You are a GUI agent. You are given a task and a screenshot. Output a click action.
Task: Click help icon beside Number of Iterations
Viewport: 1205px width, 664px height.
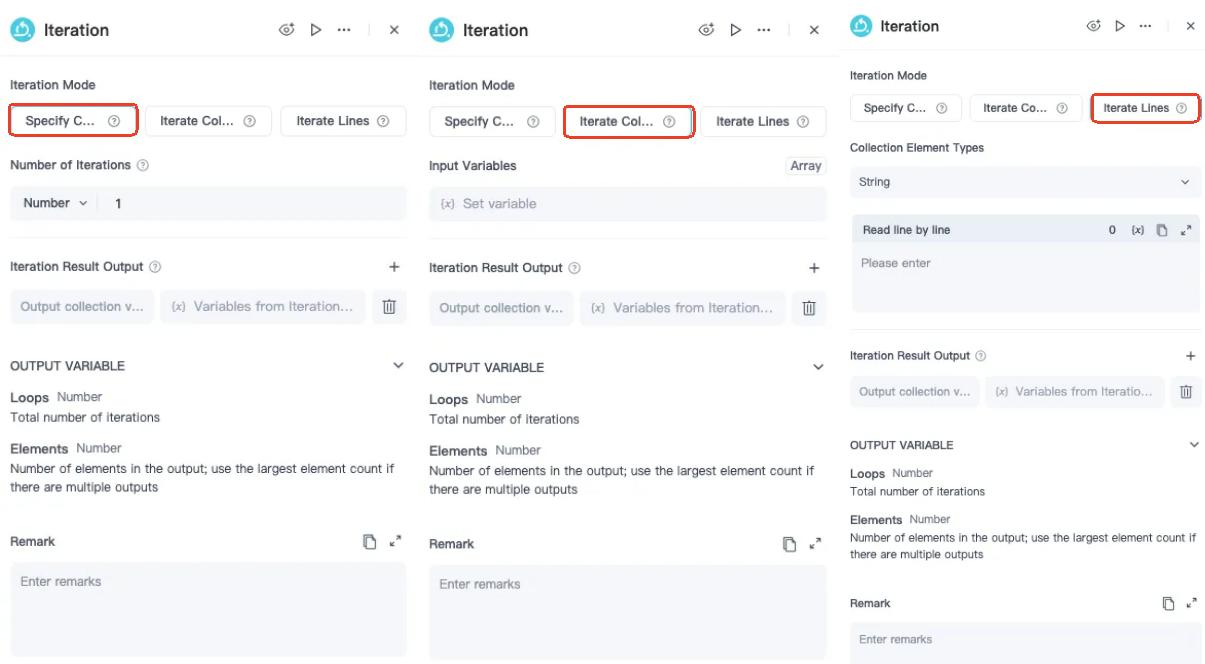(143, 165)
